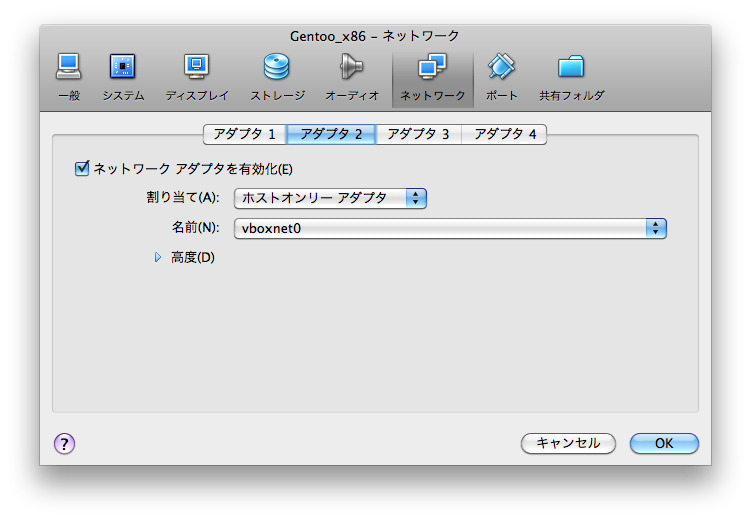Confirm settings with the OK button
The height and width of the screenshot is (520, 751).
coord(664,443)
